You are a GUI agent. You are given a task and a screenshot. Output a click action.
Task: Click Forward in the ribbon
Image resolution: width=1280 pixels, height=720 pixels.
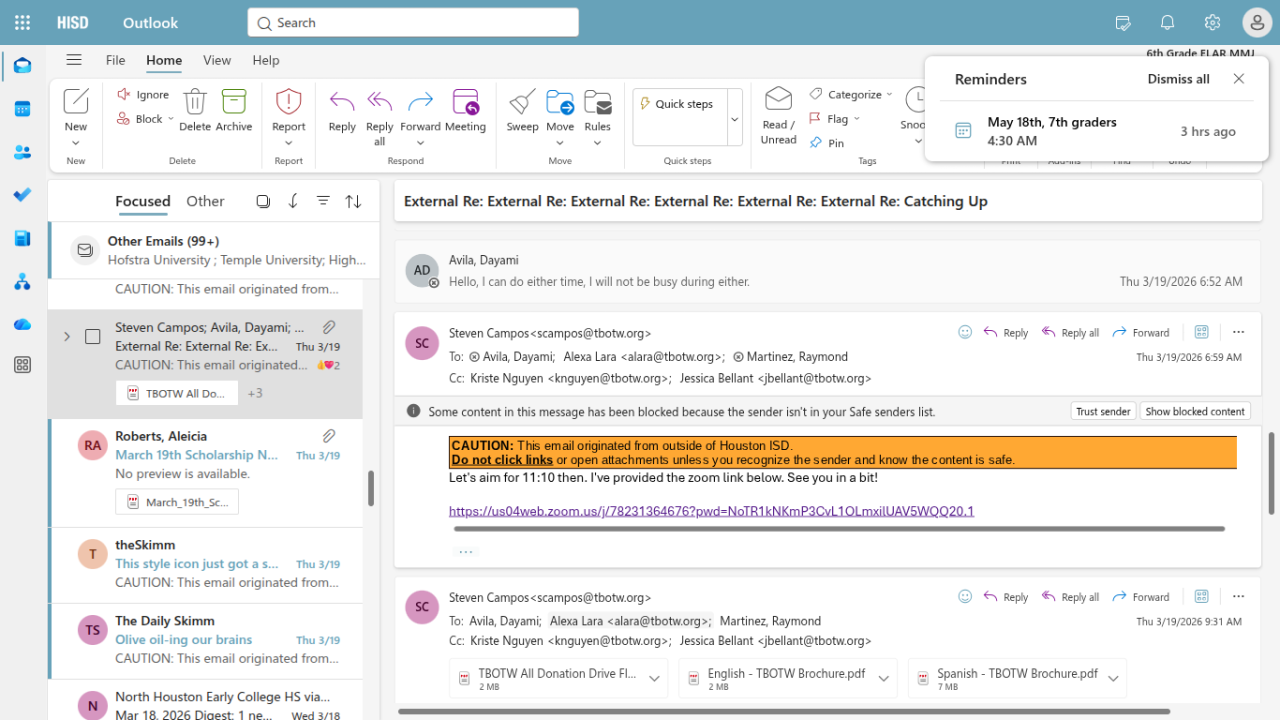[420, 109]
